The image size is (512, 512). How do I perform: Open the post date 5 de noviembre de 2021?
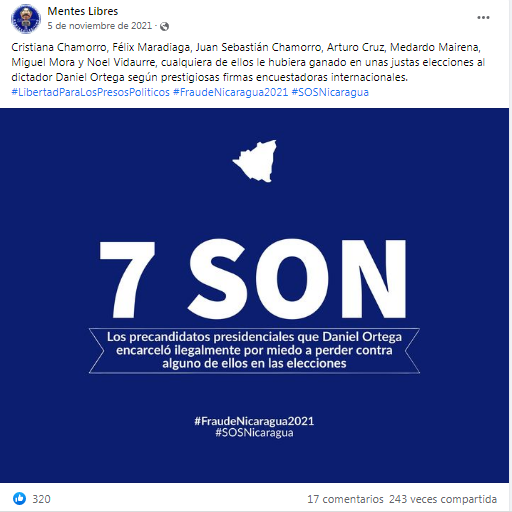tap(99, 26)
